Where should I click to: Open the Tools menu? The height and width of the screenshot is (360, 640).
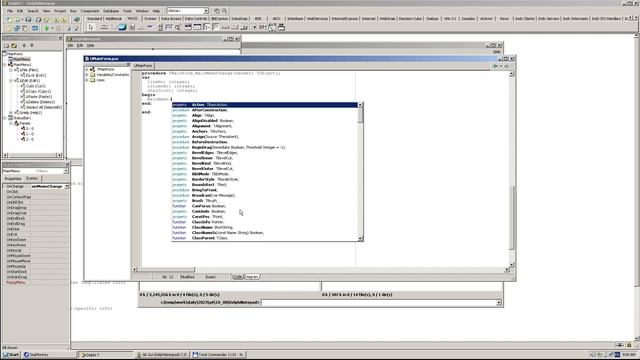pos(127,11)
